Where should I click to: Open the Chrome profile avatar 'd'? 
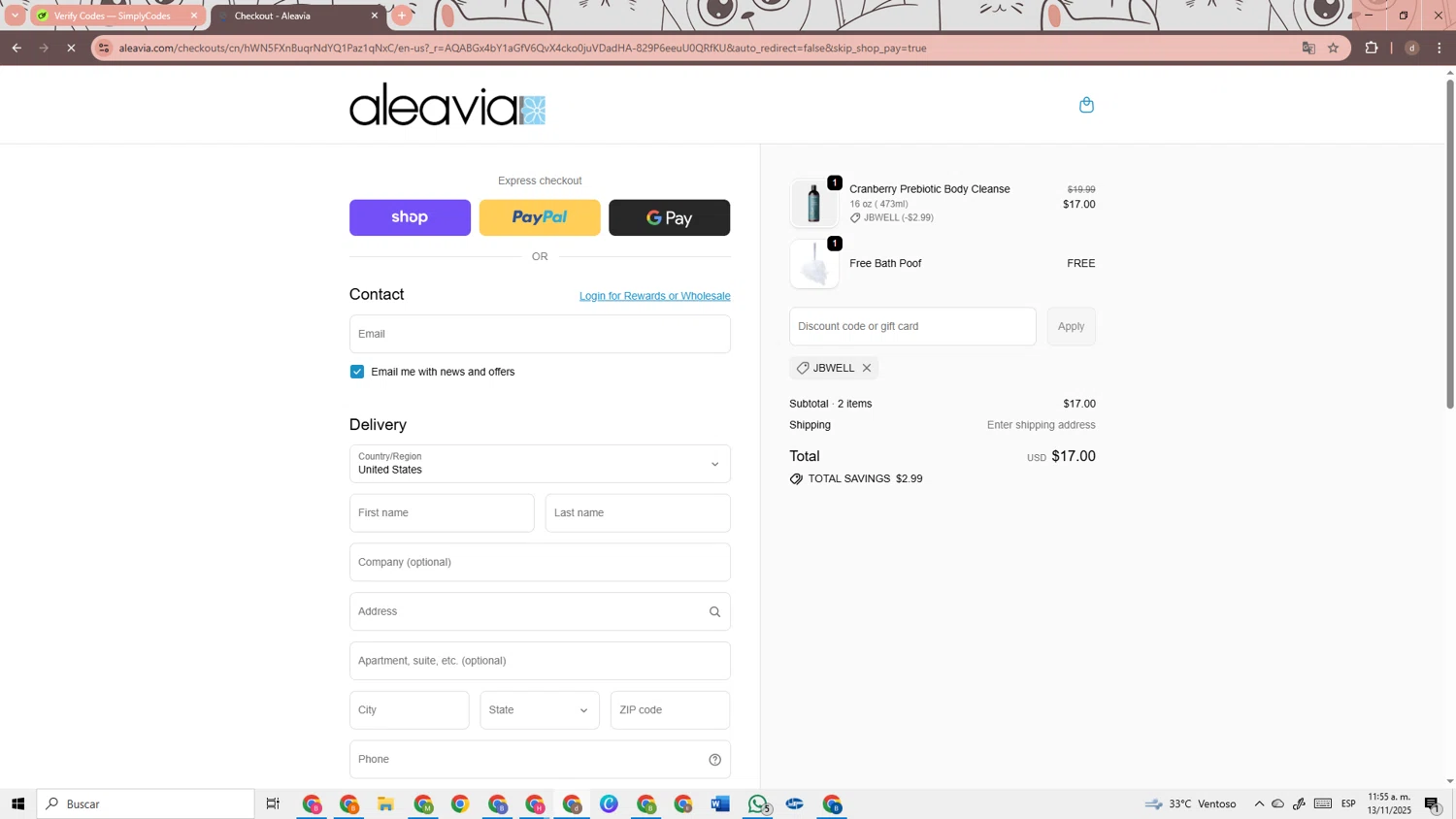1412,48
